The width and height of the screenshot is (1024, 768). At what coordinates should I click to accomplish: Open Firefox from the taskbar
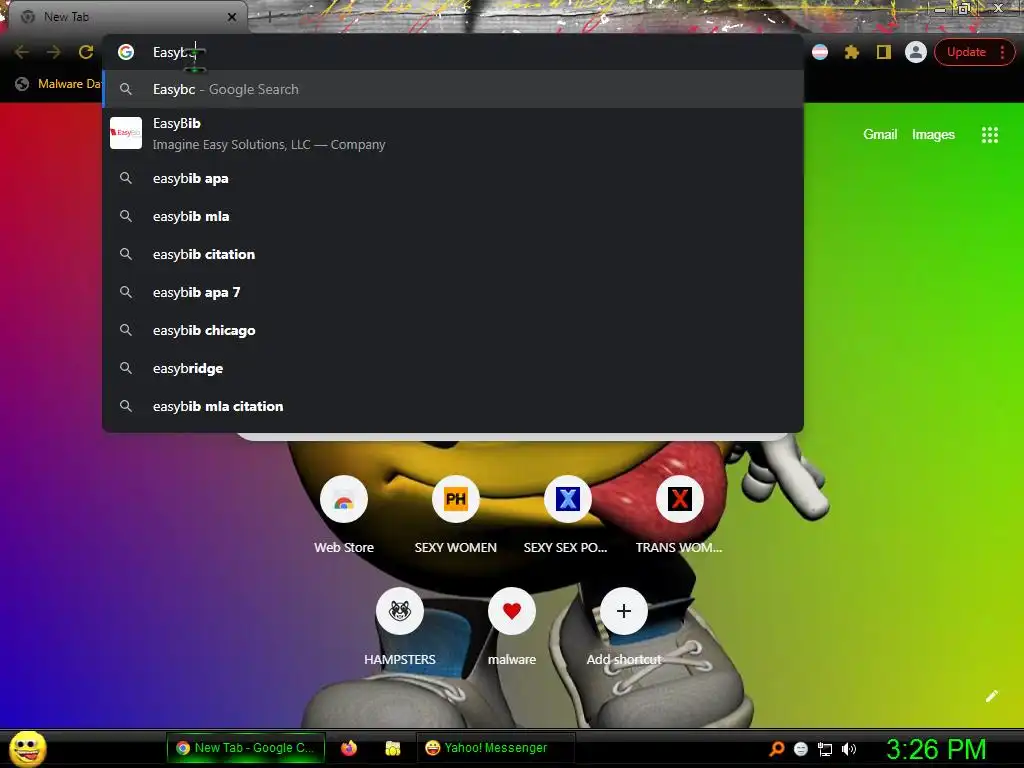pyautogui.click(x=349, y=748)
